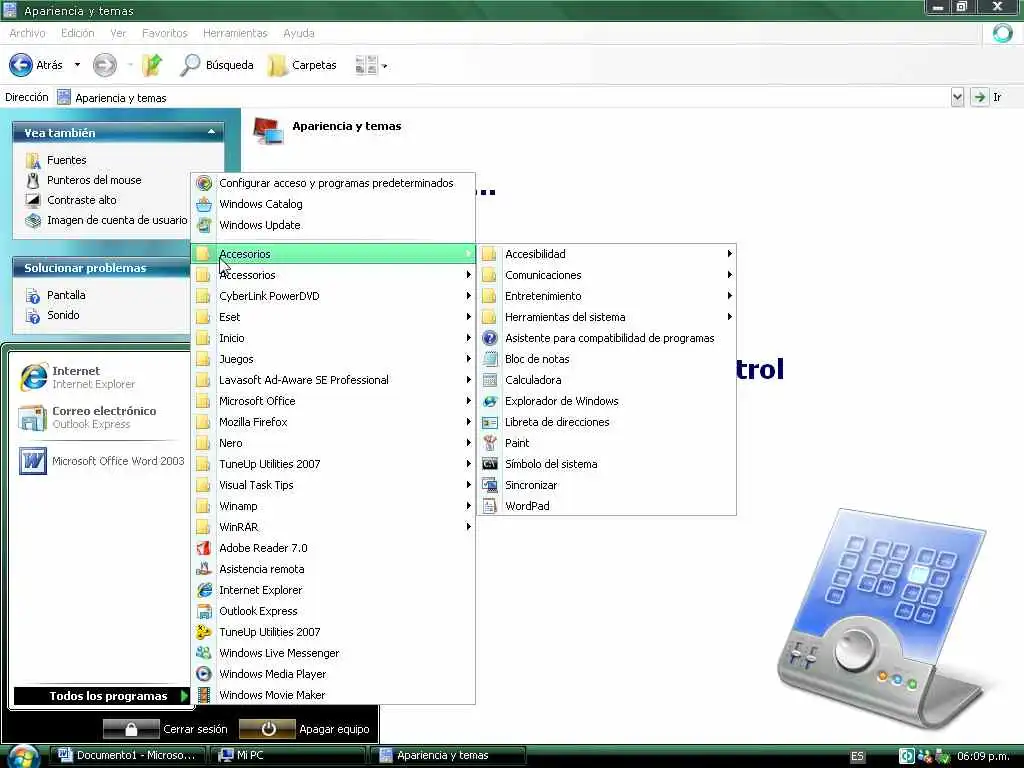
Task: Collapse the Vea también panel
Action: 212,132
